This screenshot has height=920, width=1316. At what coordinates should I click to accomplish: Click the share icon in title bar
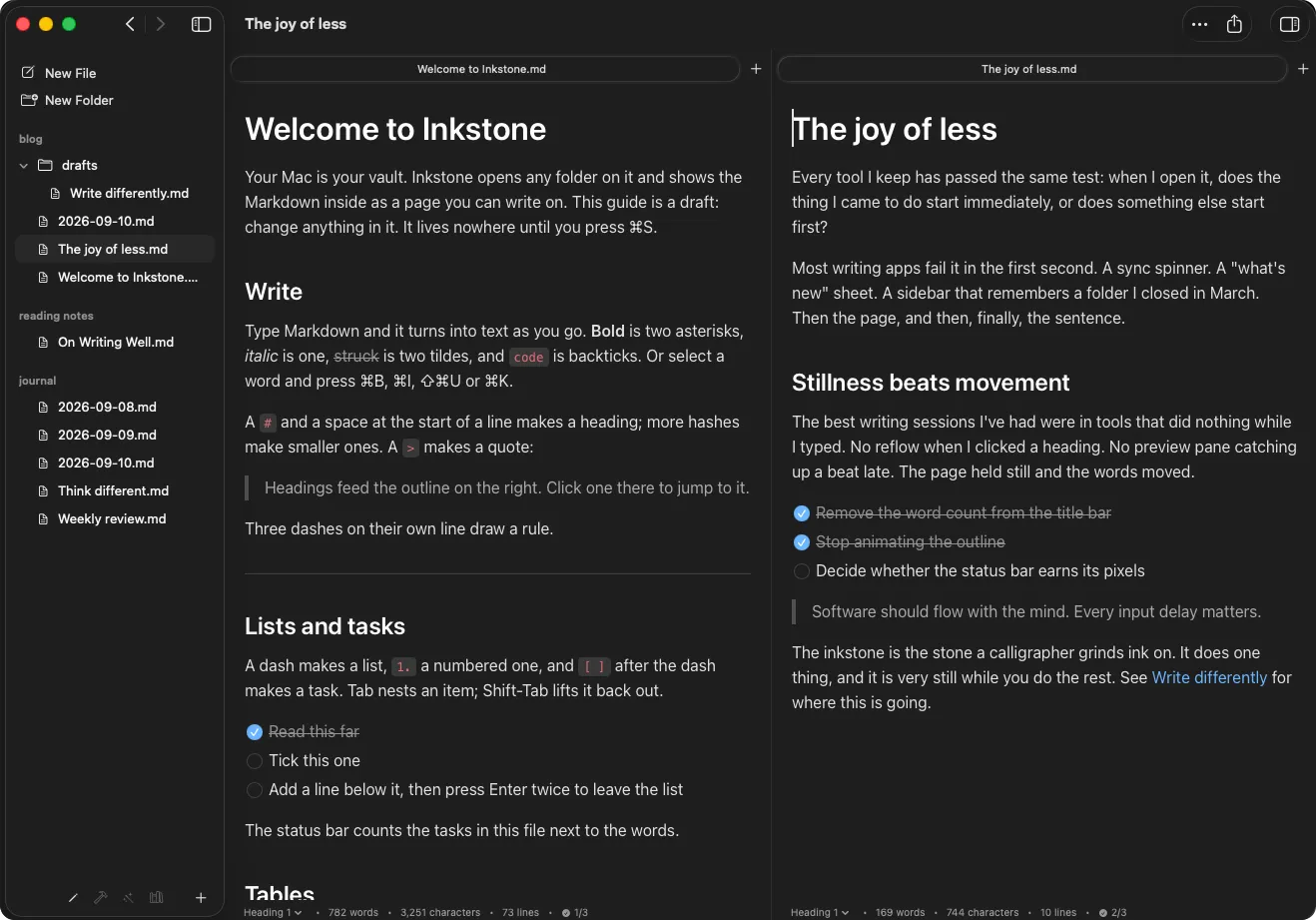1234,24
